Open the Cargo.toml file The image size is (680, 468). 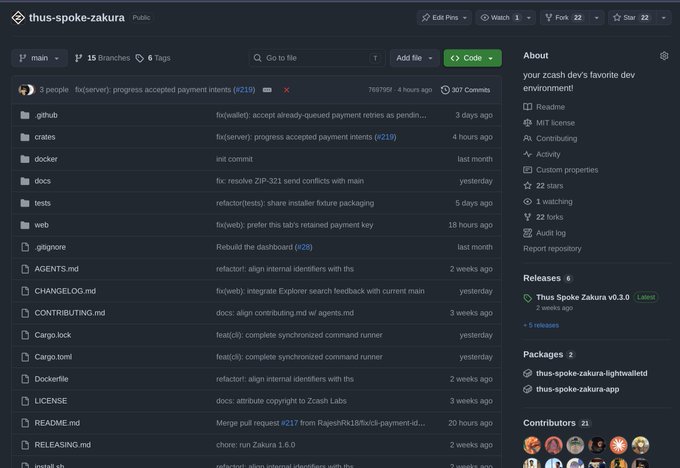pyautogui.click(x=53, y=357)
